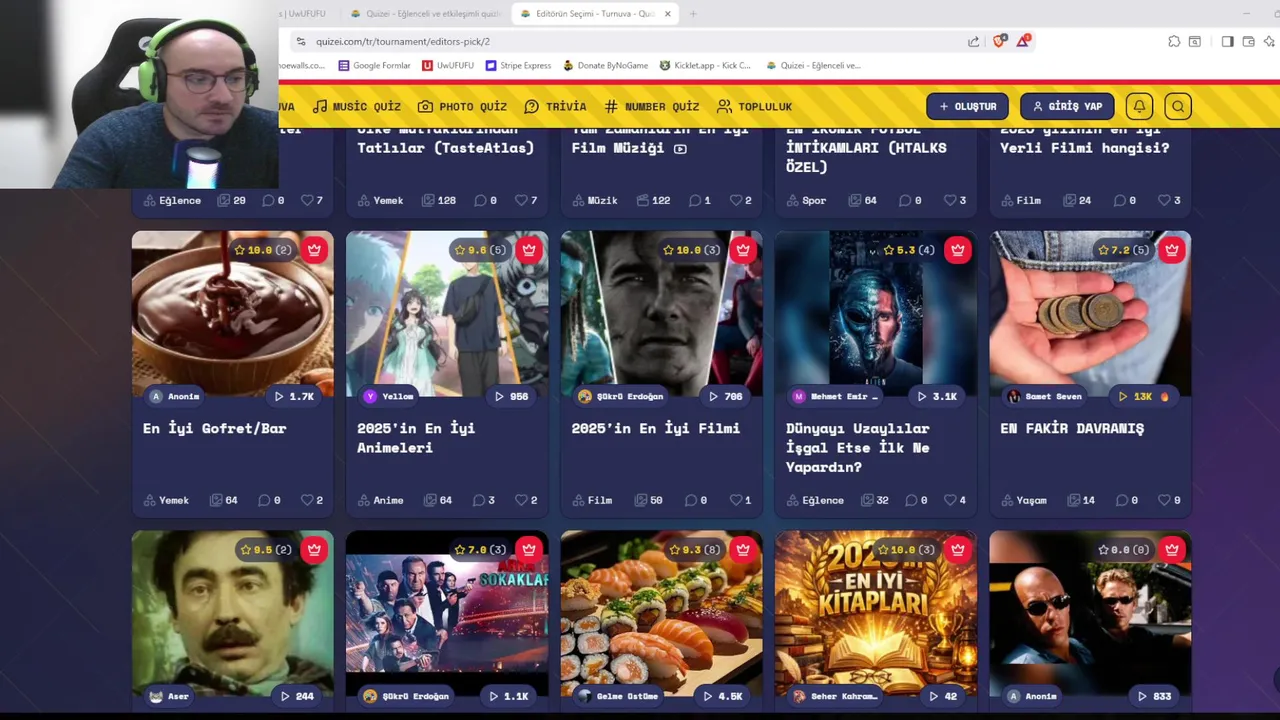Viewport: 1280px width, 720px height.
Task: Click the comment icon on 2025'in En İyi Animeleri card
Action: click(478, 500)
